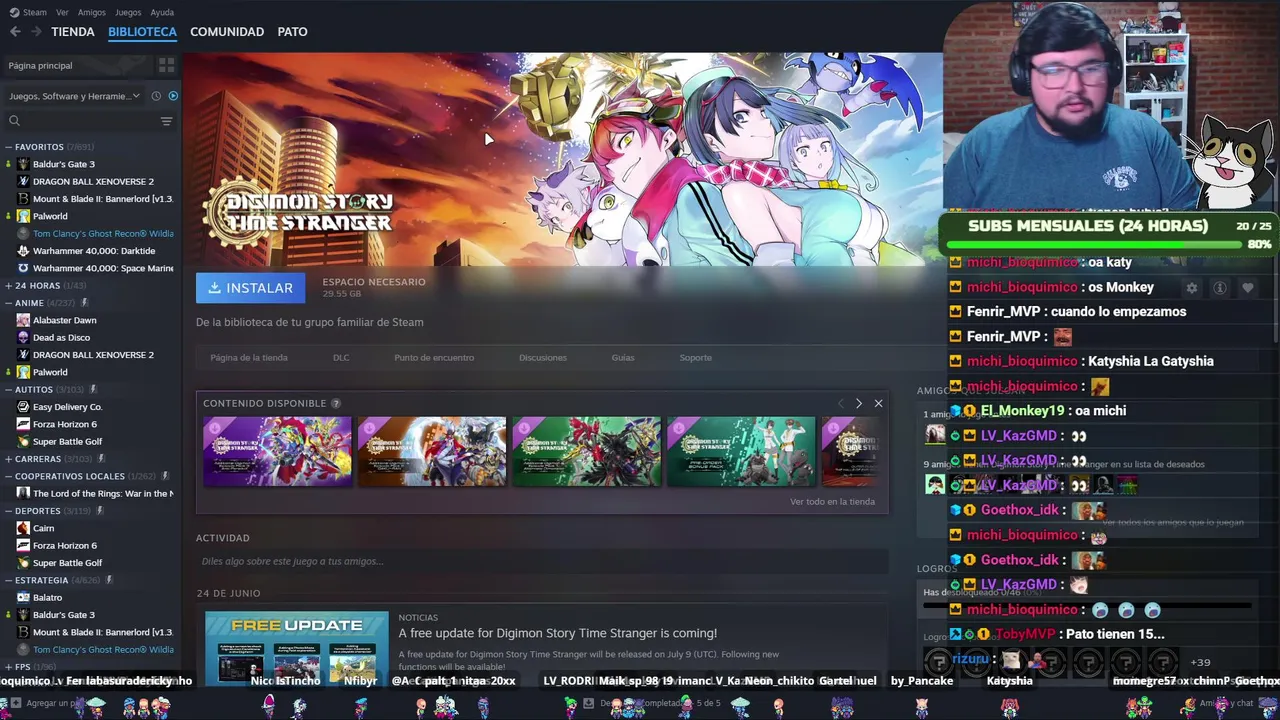This screenshot has height=720, width=1280.
Task: Collapse the DEPORTES collection
Action: 9,511
